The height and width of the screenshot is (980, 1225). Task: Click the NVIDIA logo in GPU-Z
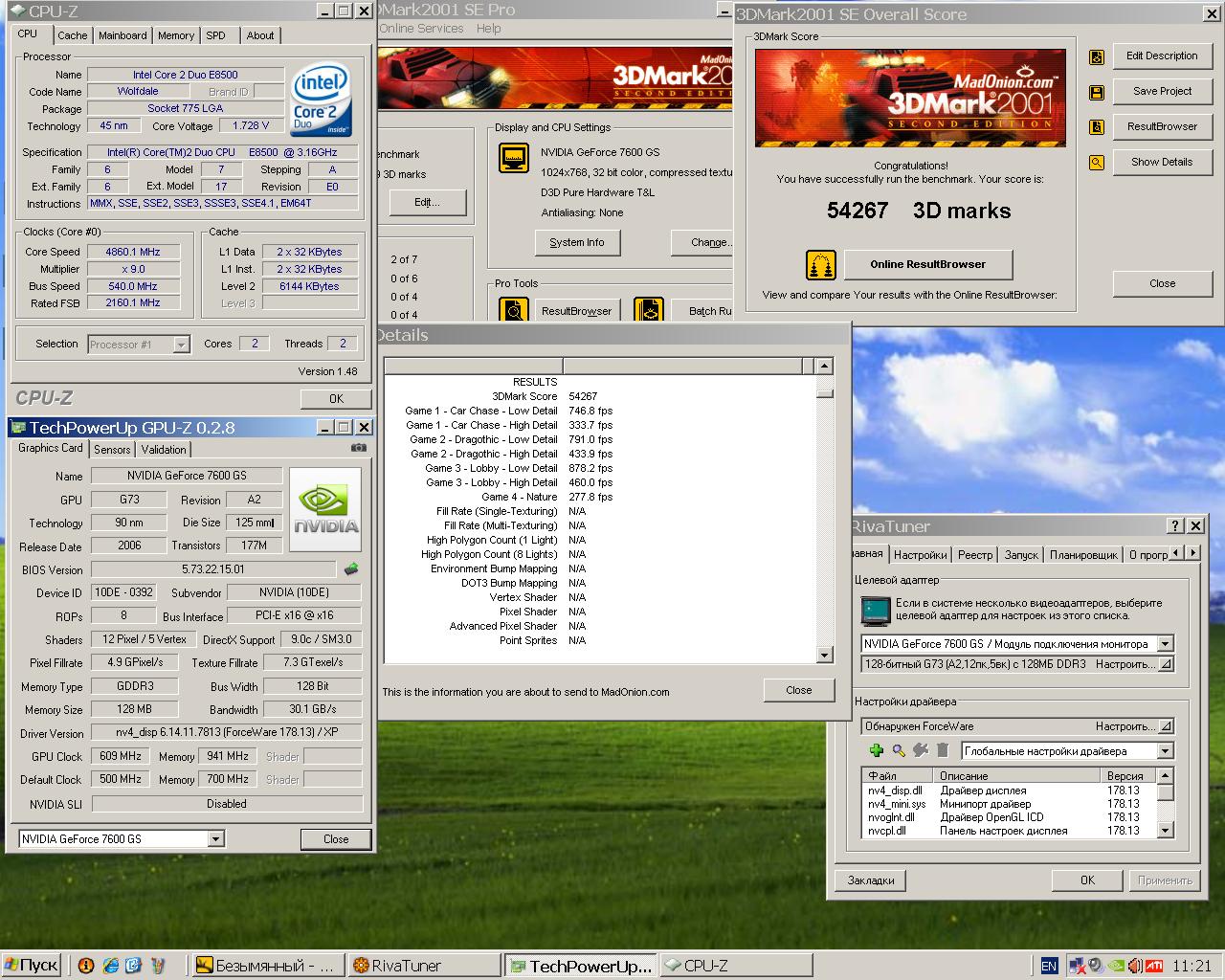pos(325,509)
